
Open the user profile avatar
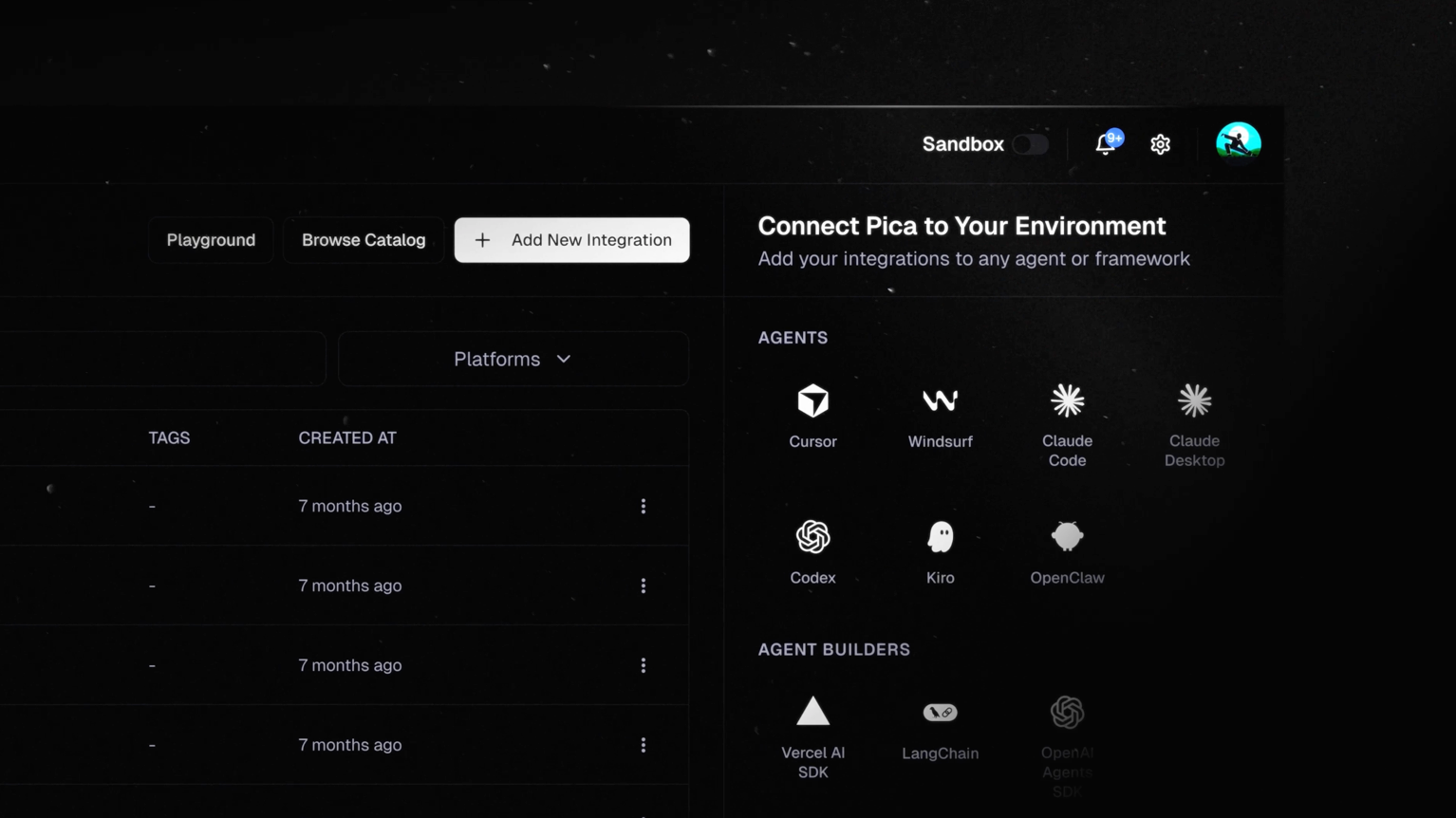tap(1239, 144)
